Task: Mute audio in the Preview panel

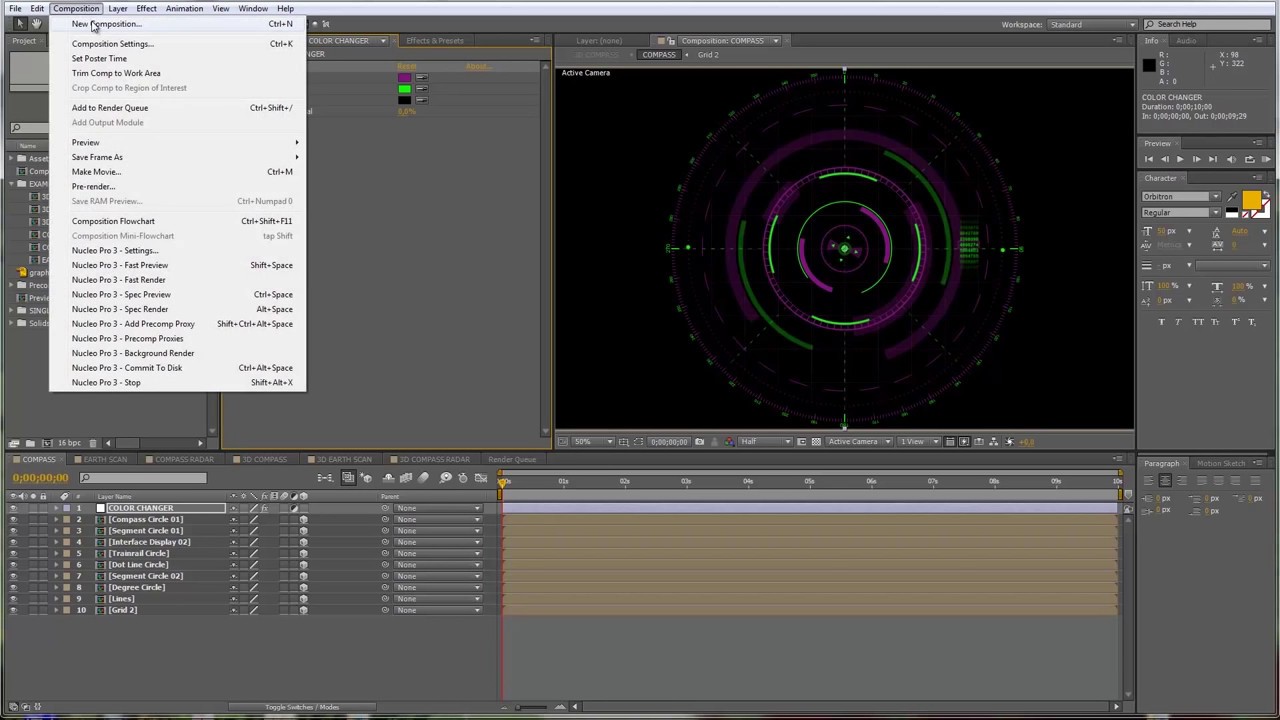Action: [x=1231, y=159]
